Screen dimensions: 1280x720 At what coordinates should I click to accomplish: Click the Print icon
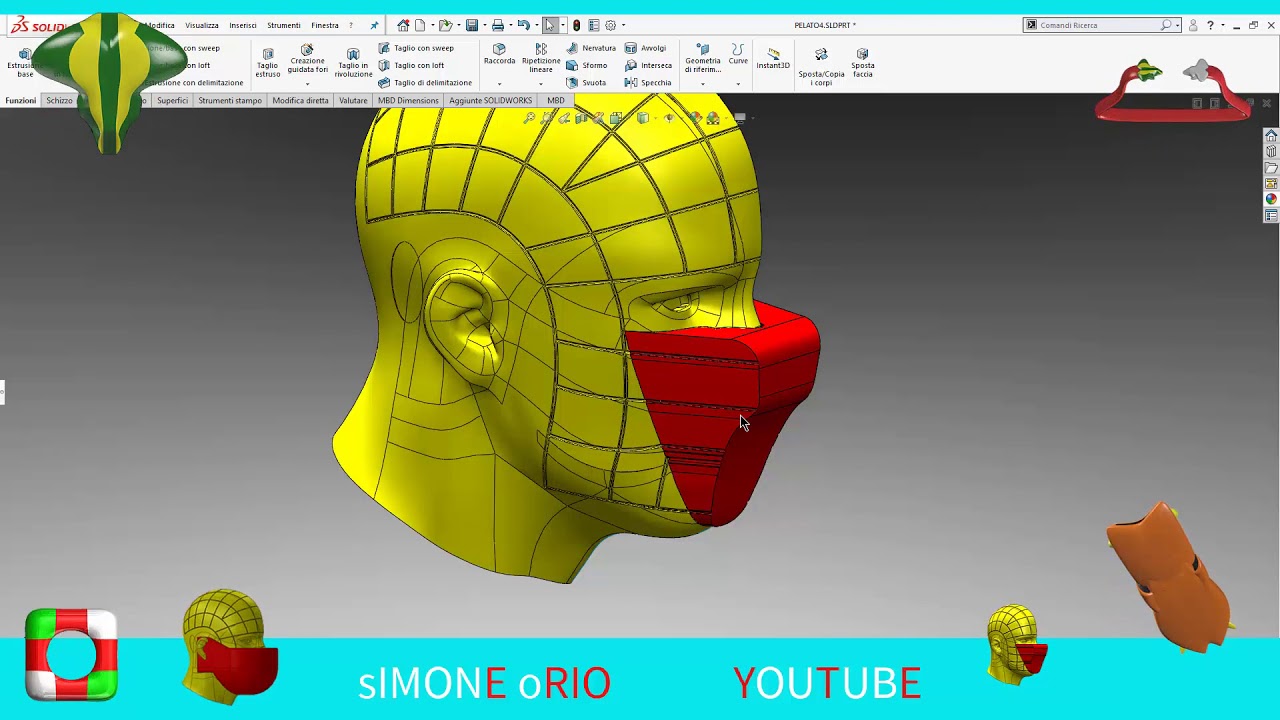click(x=498, y=25)
